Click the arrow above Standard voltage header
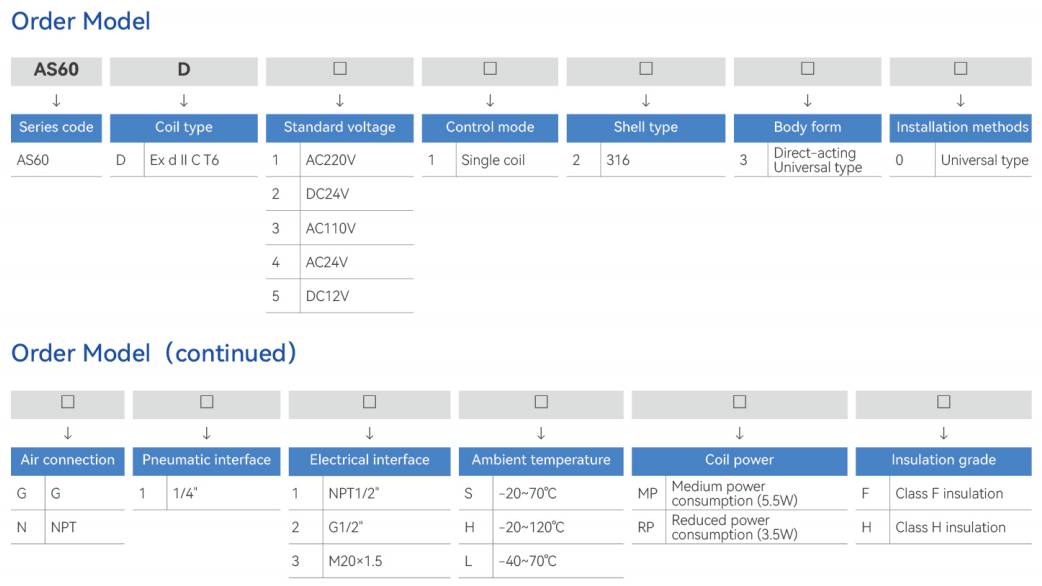1042x586 pixels. pyautogui.click(x=340, y=100)
